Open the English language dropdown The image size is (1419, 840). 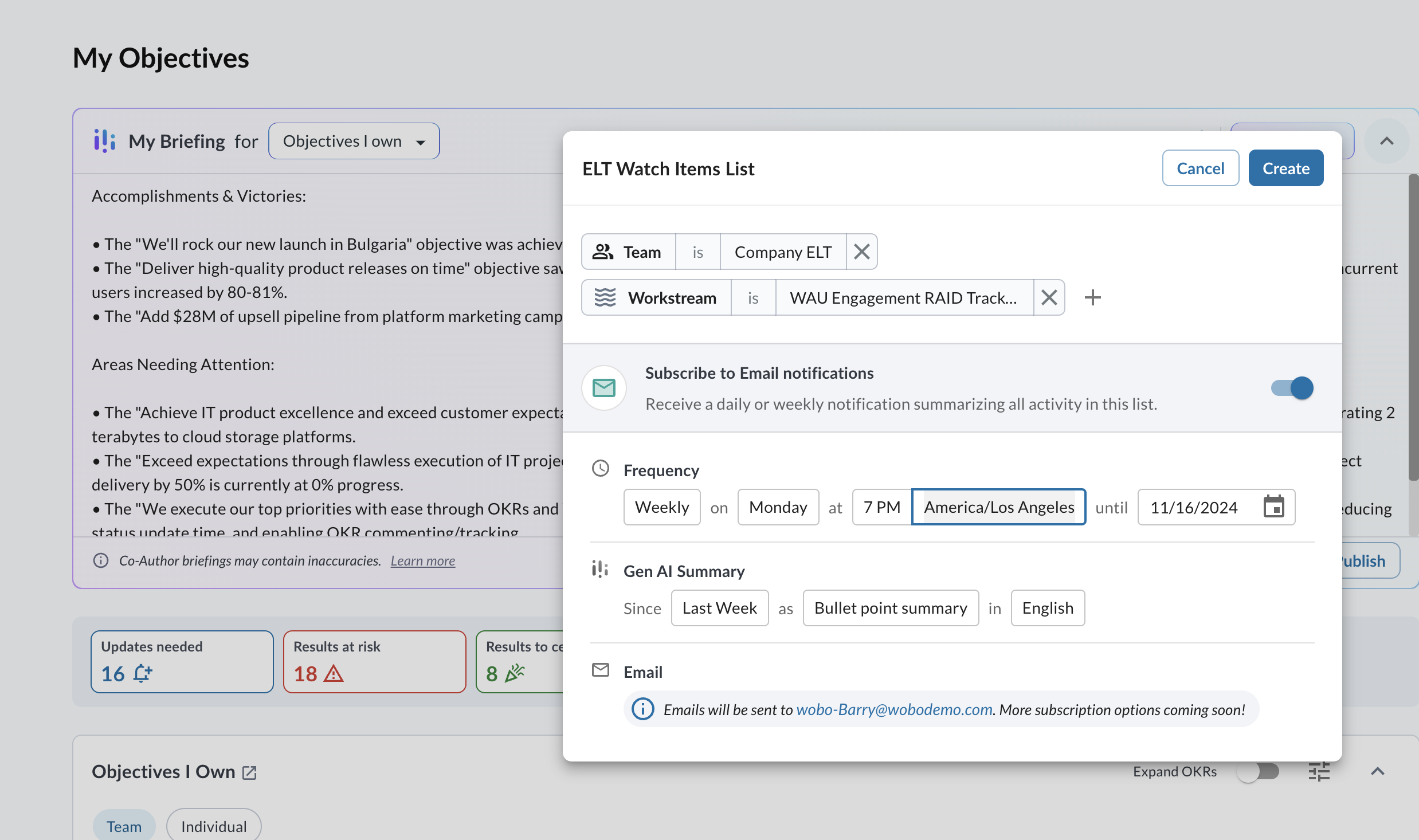tap(1048, 608)
